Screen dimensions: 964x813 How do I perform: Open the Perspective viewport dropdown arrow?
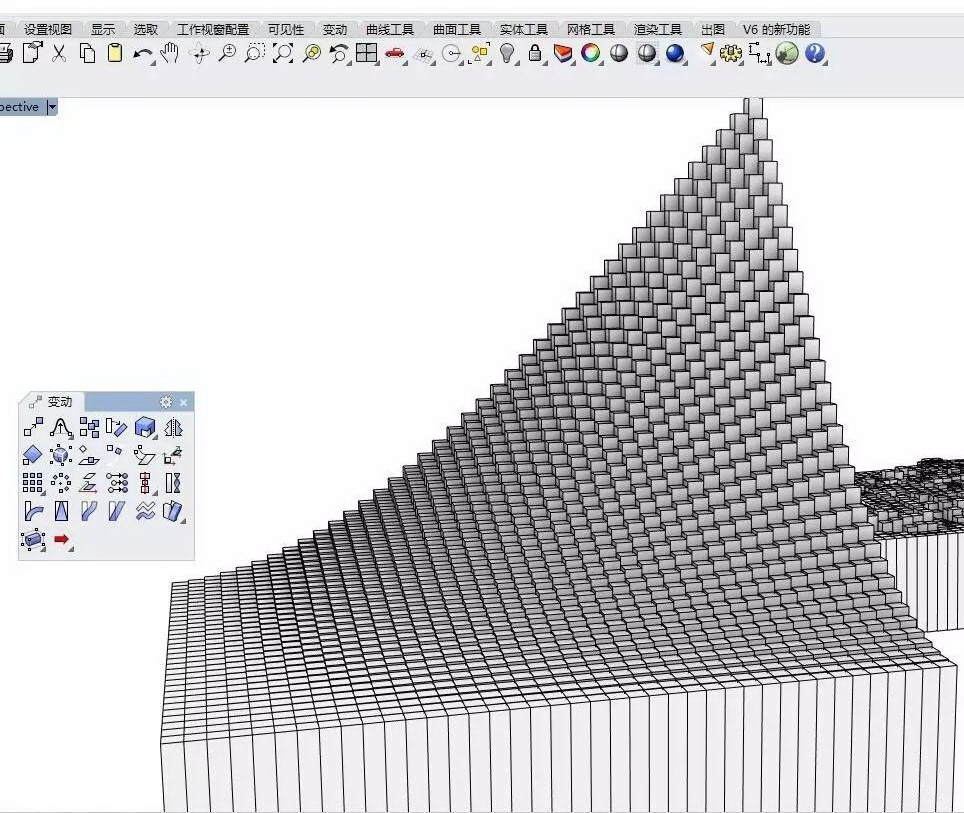point(52,107)
